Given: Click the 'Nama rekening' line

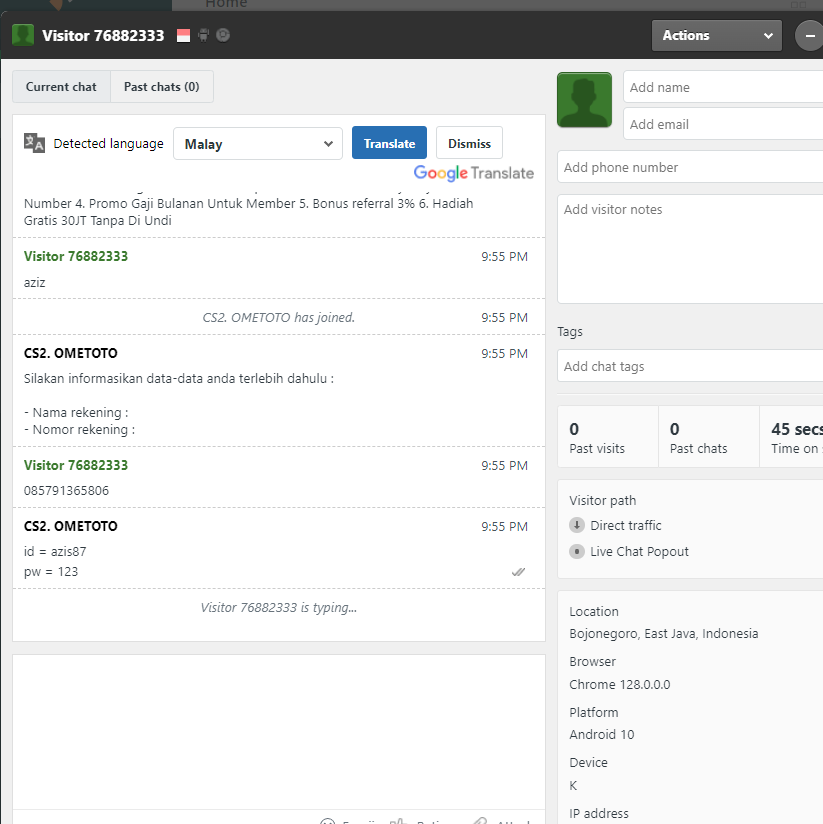Looking at the screenshot, I should pyautogui.click(x=76, y=413).
